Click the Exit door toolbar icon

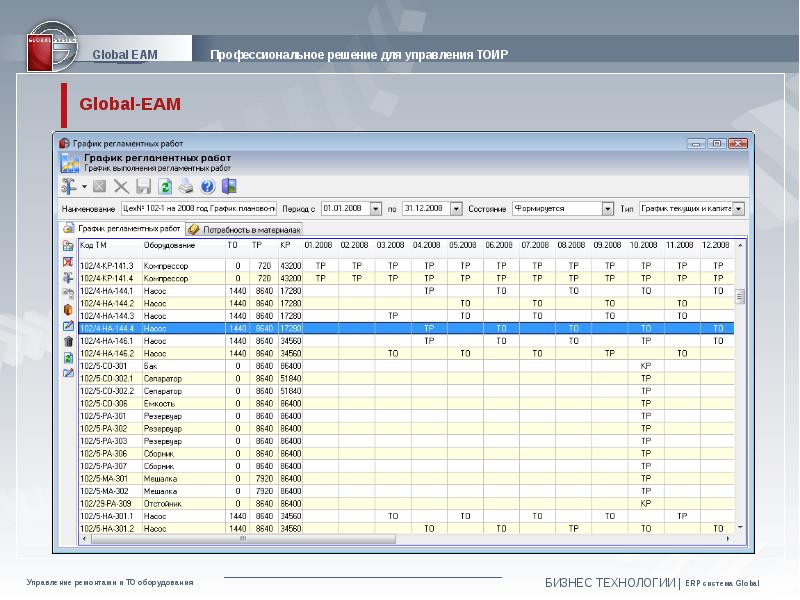click(x=229, y=187)
